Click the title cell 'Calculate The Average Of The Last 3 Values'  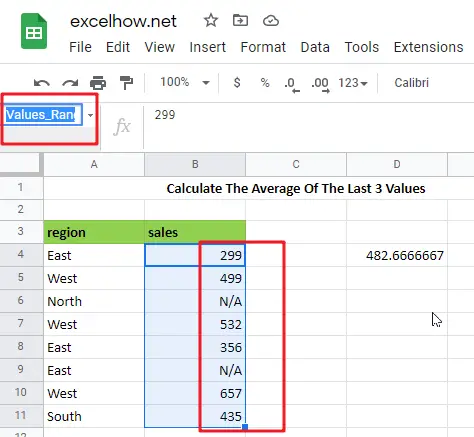[x=296, y=188]
